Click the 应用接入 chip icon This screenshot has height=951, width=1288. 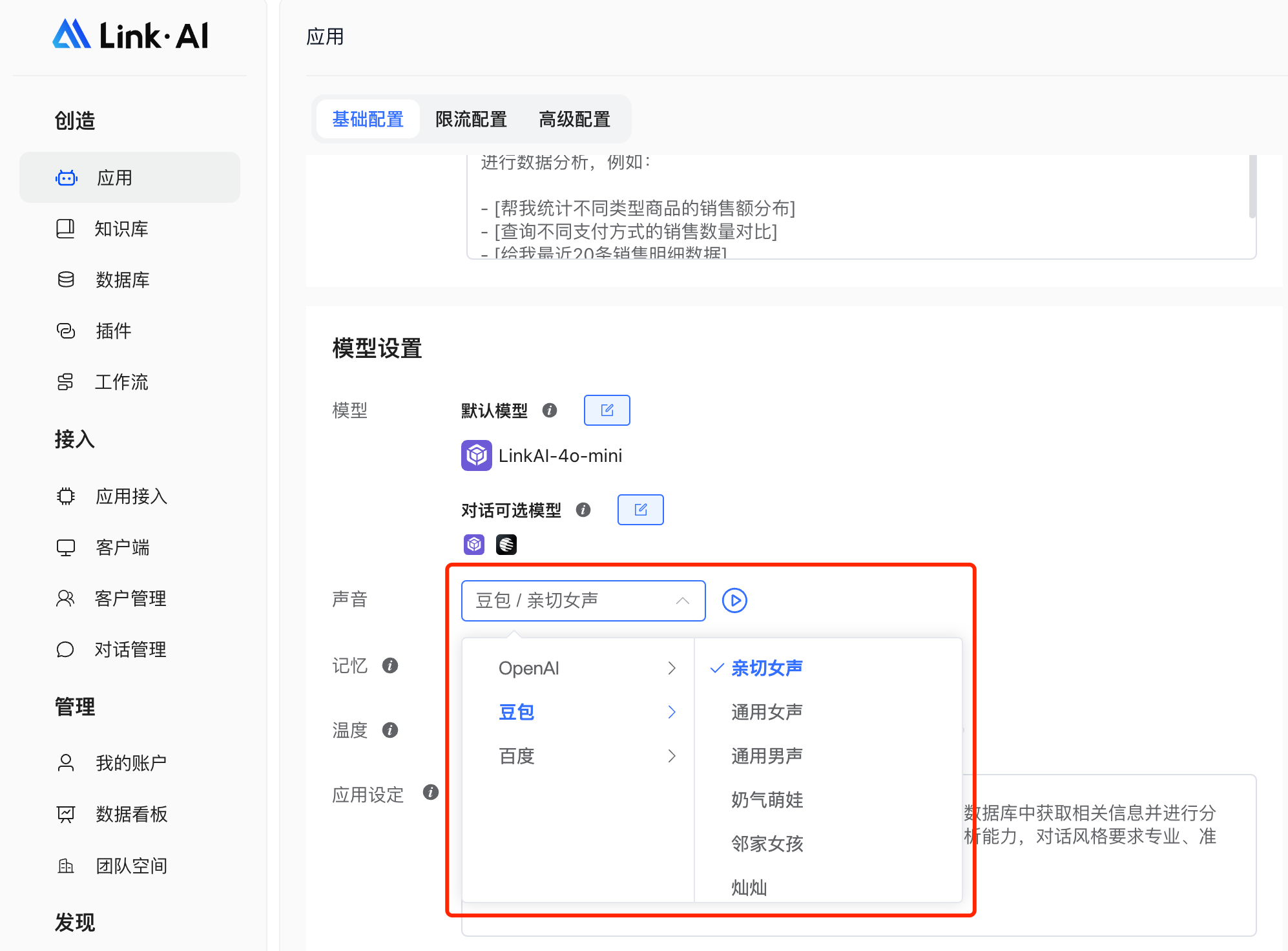(66, 496)
